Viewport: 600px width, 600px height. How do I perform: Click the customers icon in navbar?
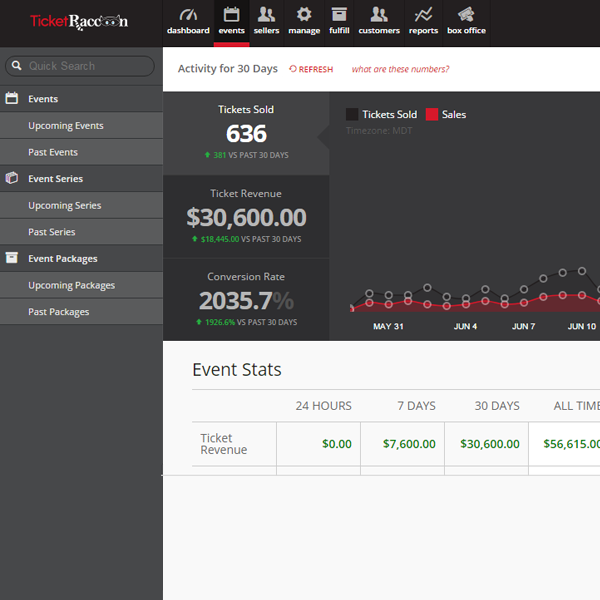pos(379,15)
